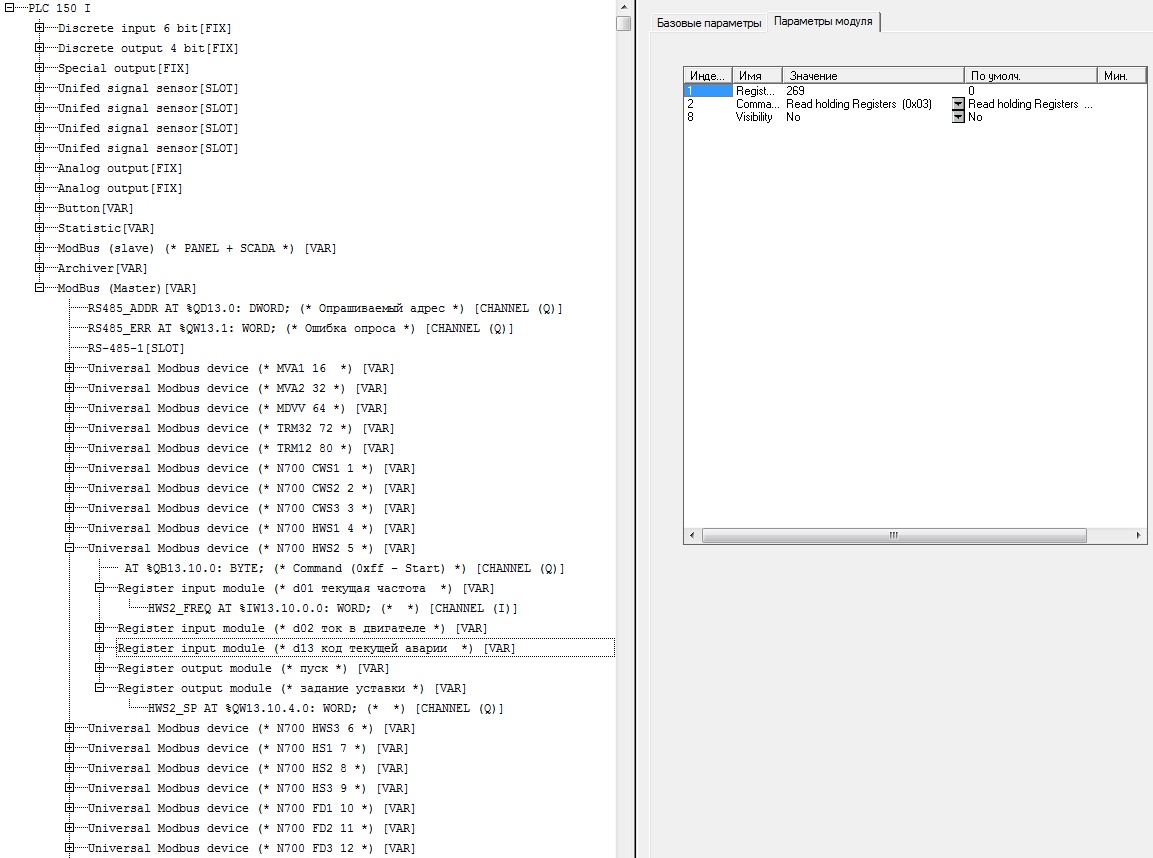Expand the Archiver[VAR] tree node
The image size is (1153, 858).
[39, 268]
